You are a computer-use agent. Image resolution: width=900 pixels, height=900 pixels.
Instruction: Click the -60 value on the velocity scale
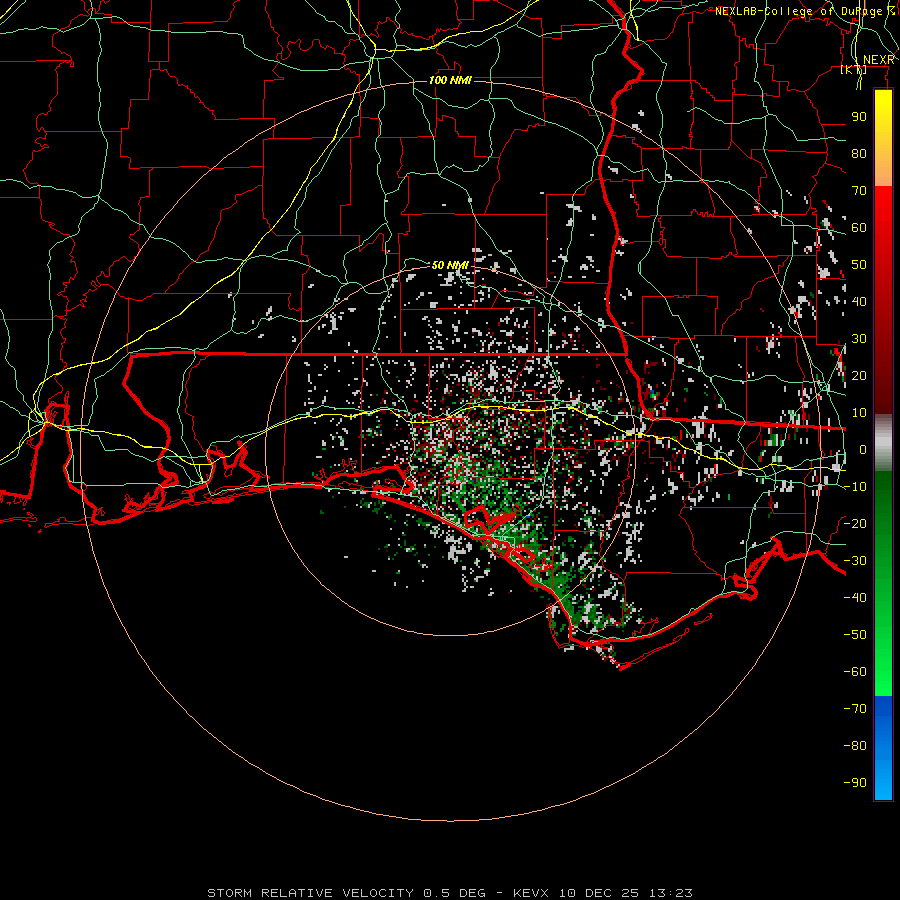855,672
